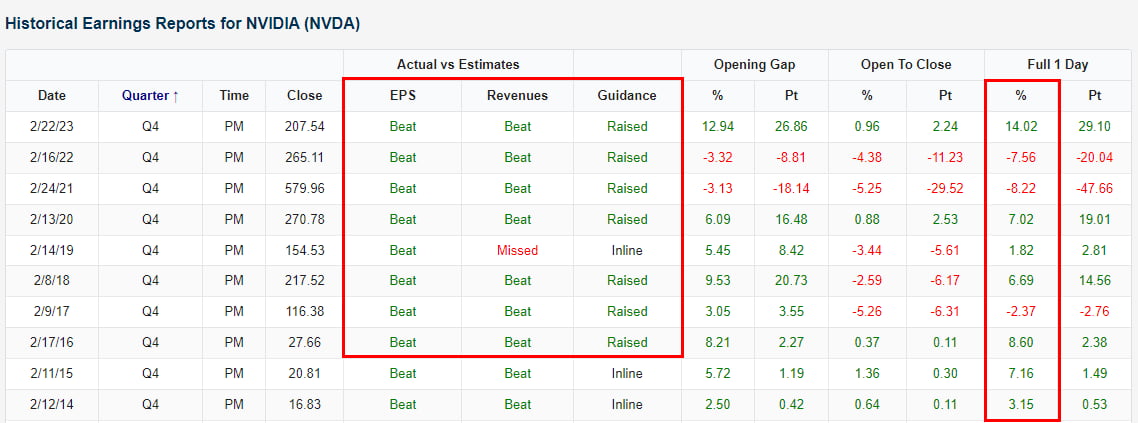Click the opening gap value 9.53

click(x=718, y=281)
